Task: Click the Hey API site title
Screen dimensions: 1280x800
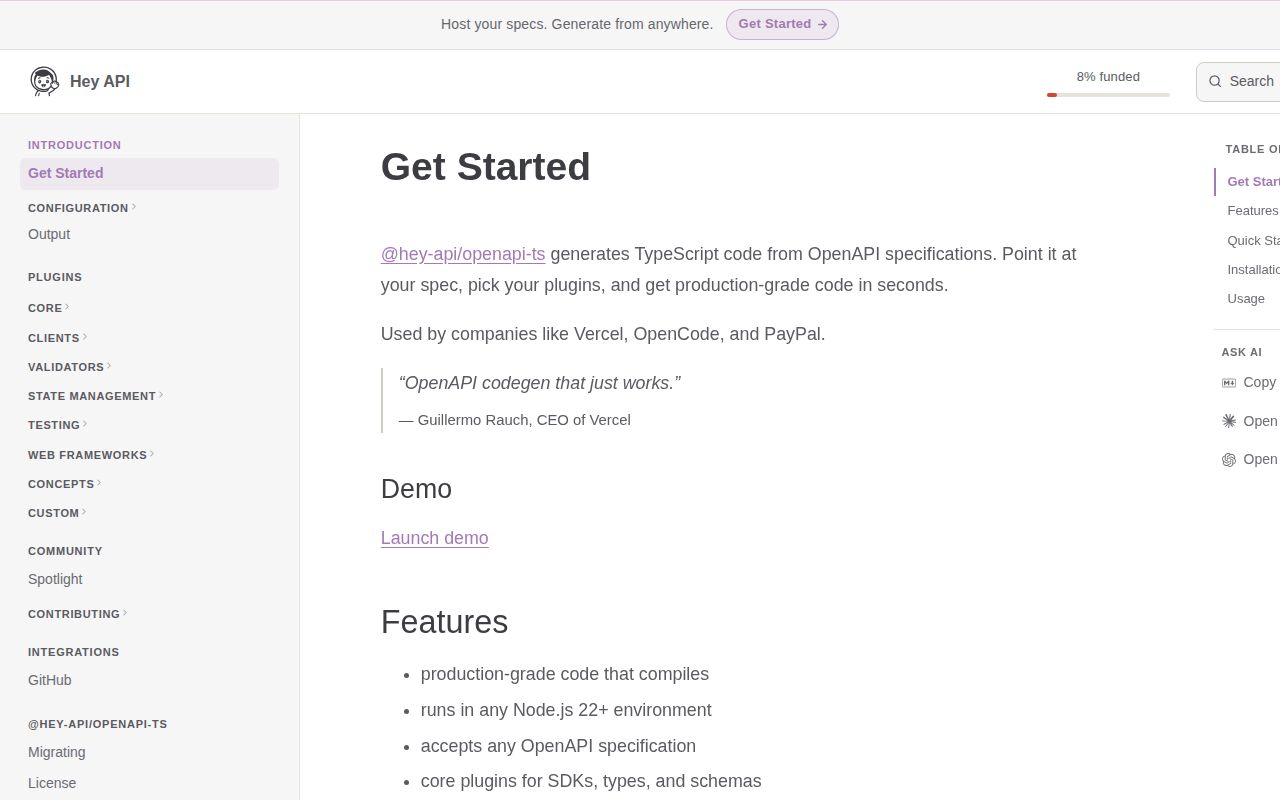Action: 100,81
